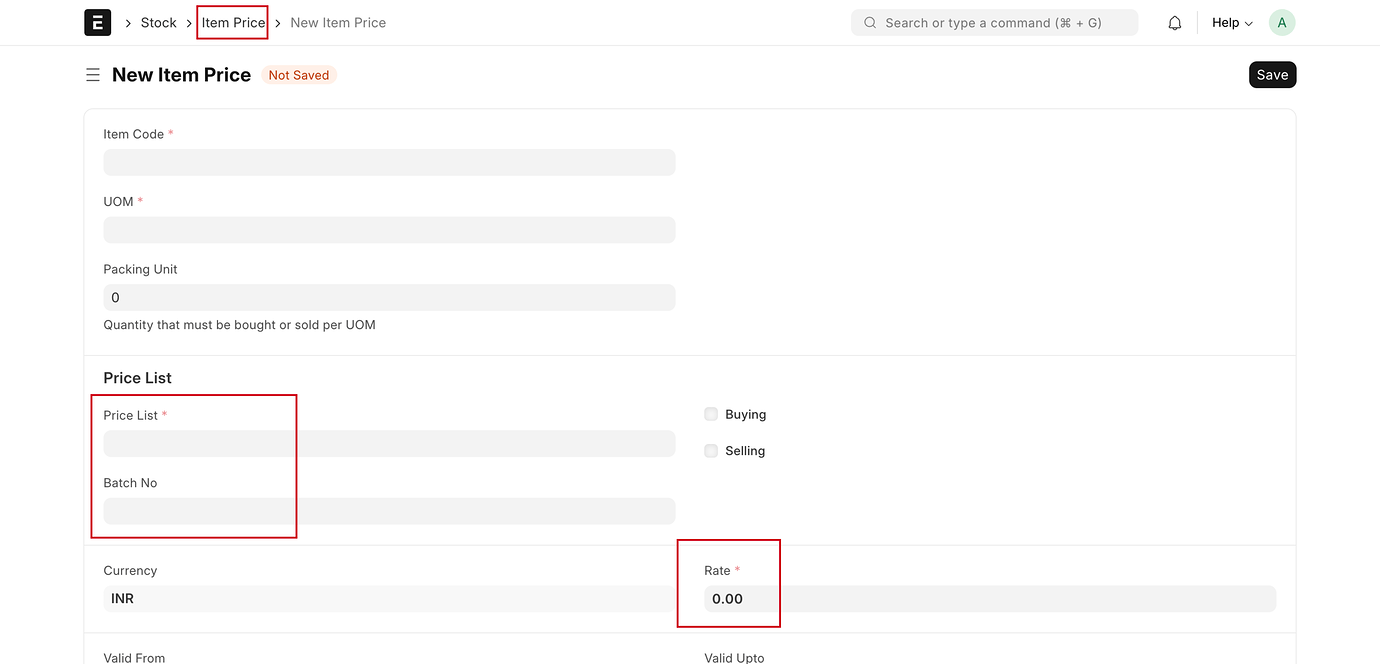Screen dimensions: 1380x664
Task: Open notifications via the bell icon
Action: 1174,22
